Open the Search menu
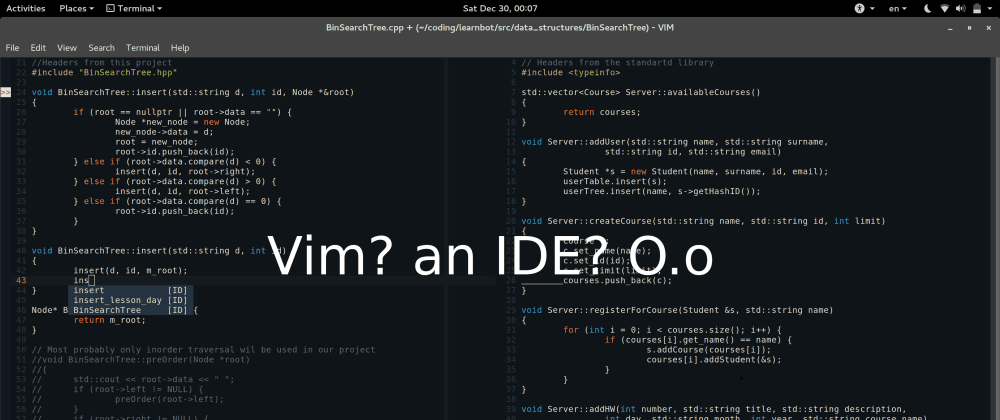Image resolution: width=1000 pixels, height=420 pixels. coord(101,48)
